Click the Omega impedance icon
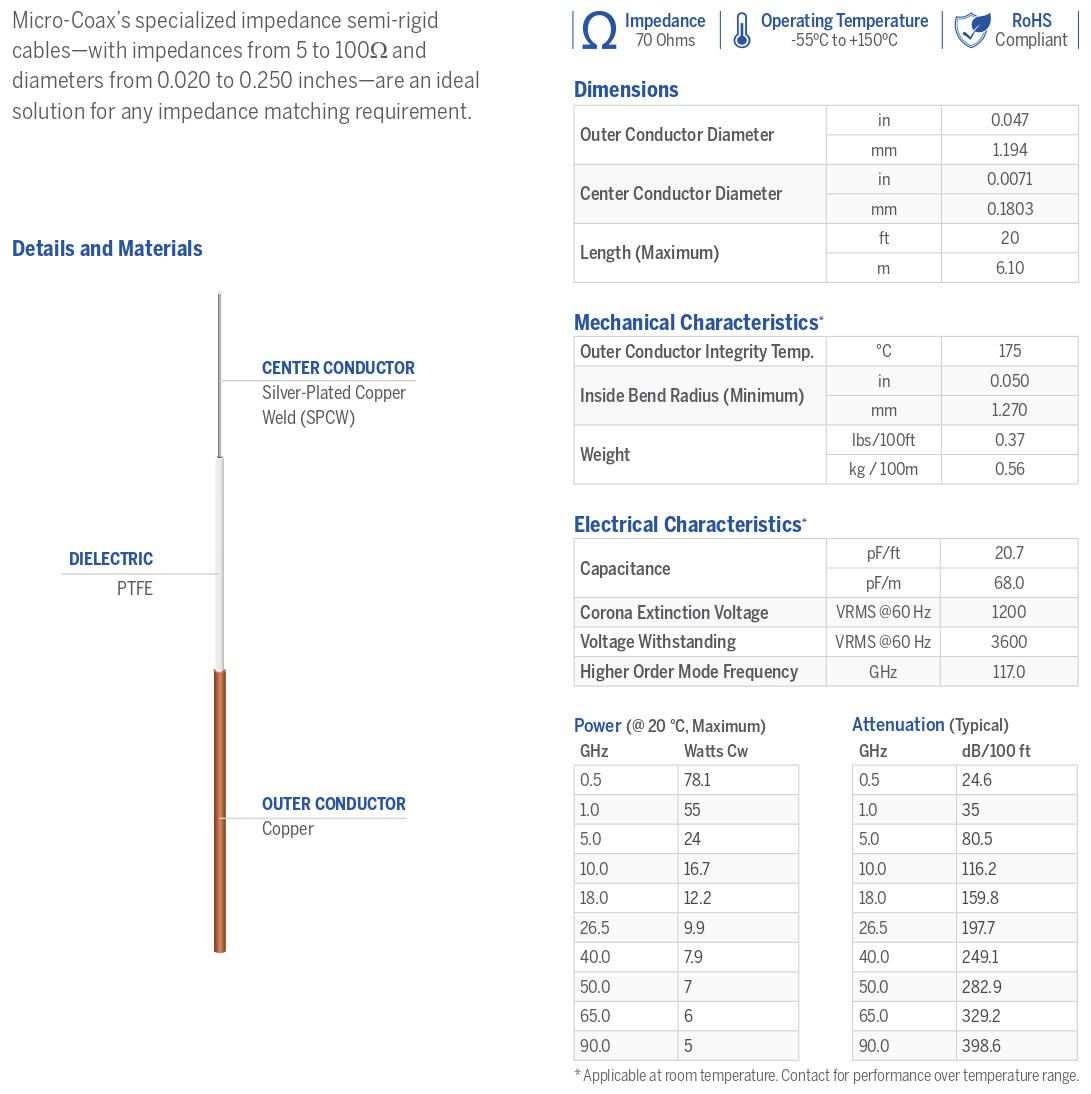 pyautogui.click(x=598, y=31)
